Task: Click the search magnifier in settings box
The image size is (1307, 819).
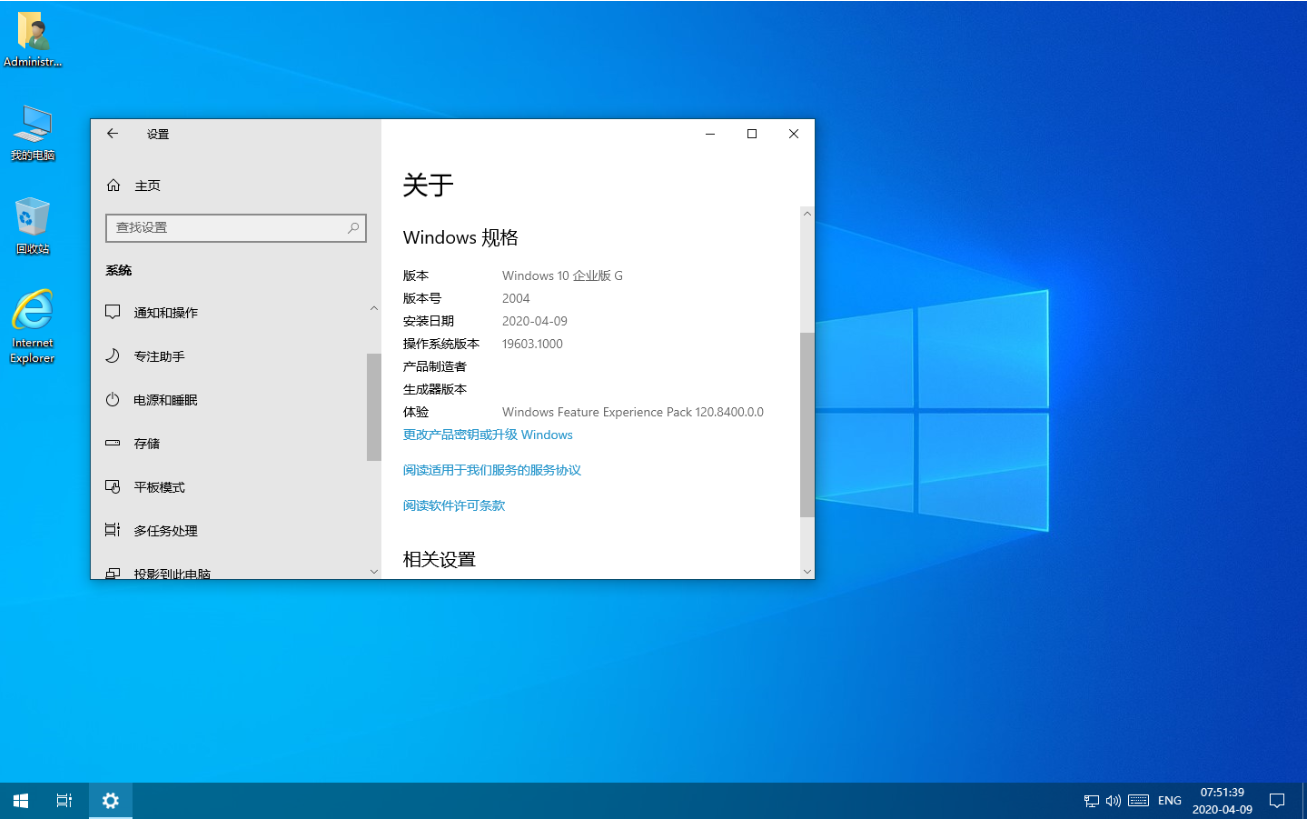Action: point(353,228)
